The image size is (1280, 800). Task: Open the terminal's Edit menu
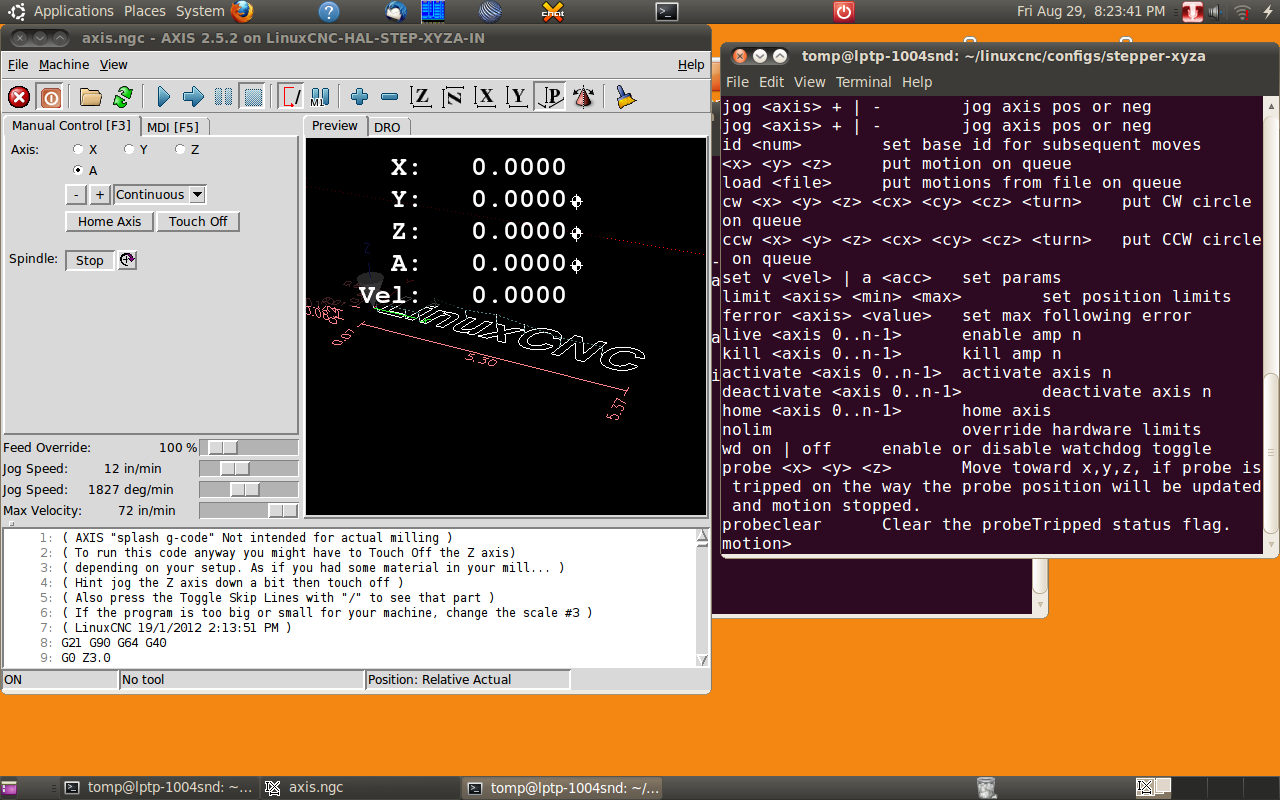(771, 82)
